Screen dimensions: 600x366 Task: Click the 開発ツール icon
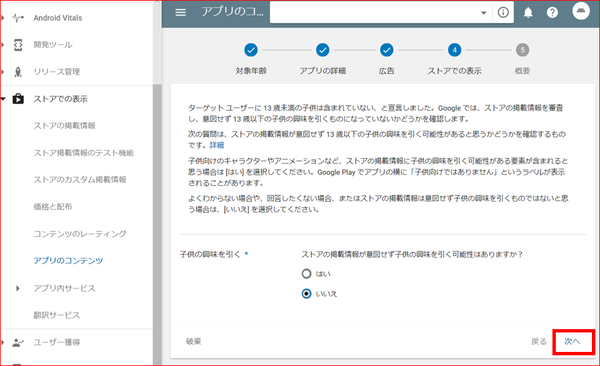pos(18,45)
